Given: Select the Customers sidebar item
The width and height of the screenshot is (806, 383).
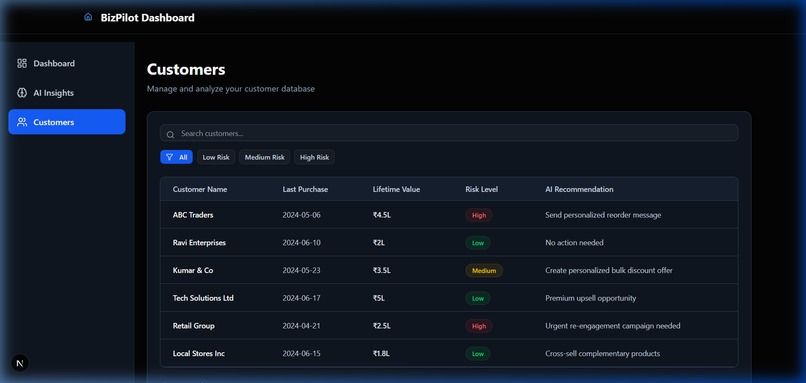Looking at the screenshot, I should click(67, 122).
